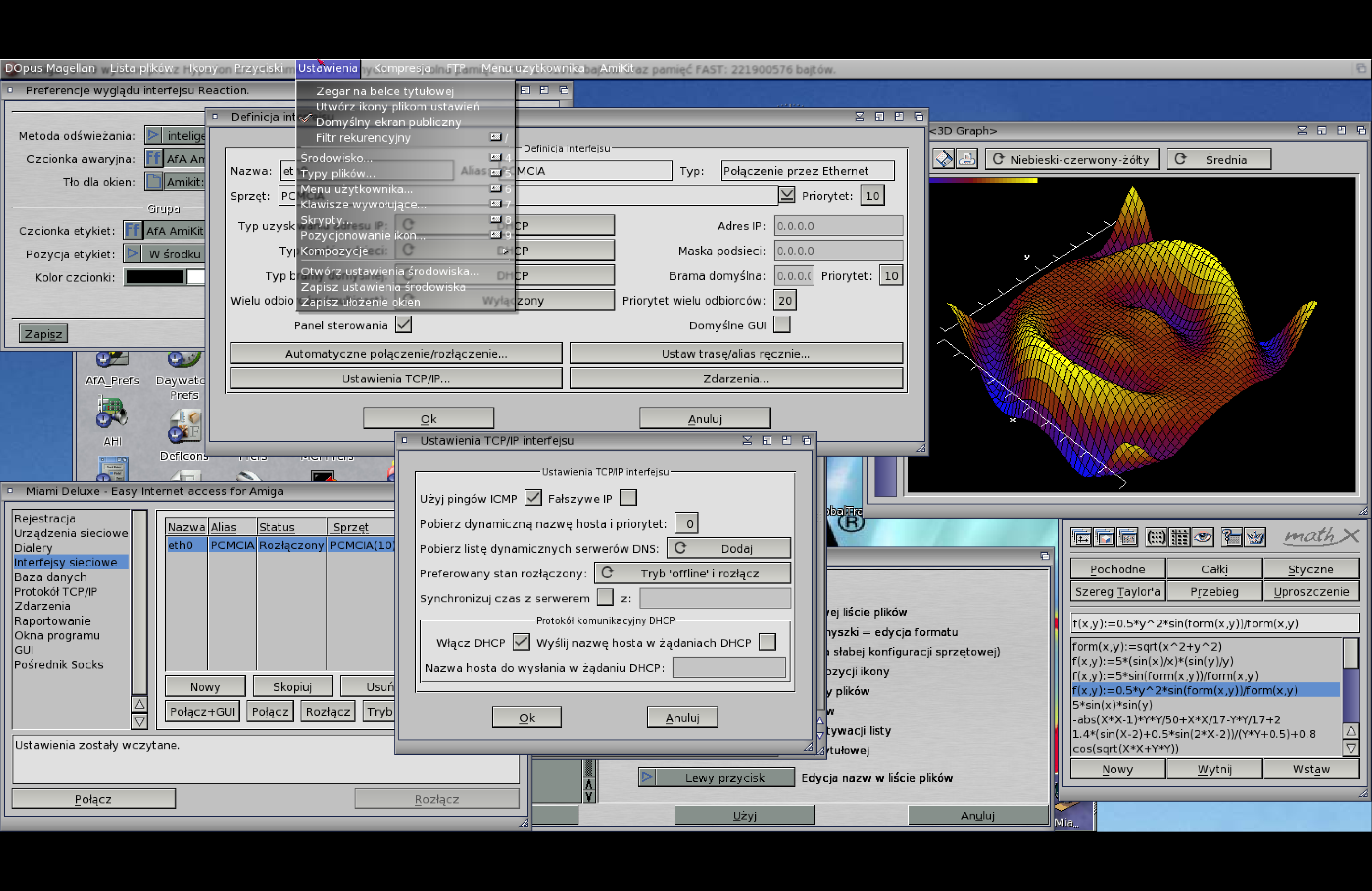Viewport: 1372px width, 891px height.
Task: Open the AfA_Prefs icon
Action: [x=112, y=360]
